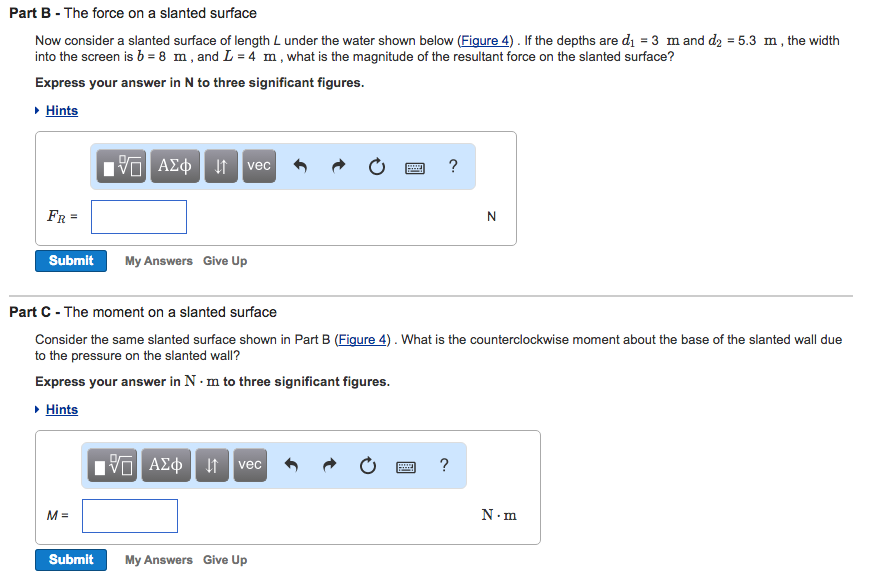The height and width of the screenshot is (576, 875).
Task: Click the FR answer input box
Action: point(139,217)
